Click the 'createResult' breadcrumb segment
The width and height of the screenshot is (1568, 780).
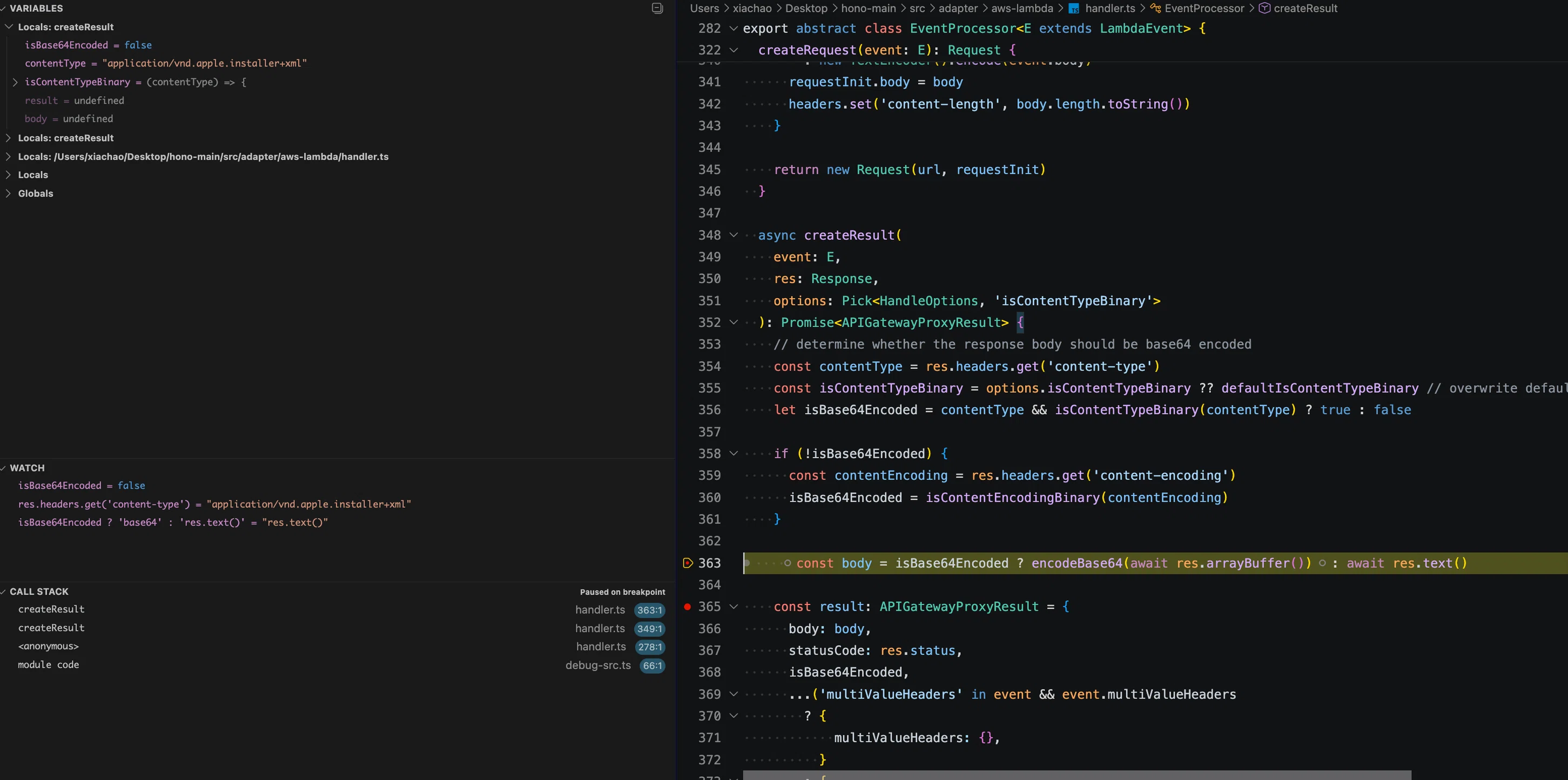(x=1305, y=9)
